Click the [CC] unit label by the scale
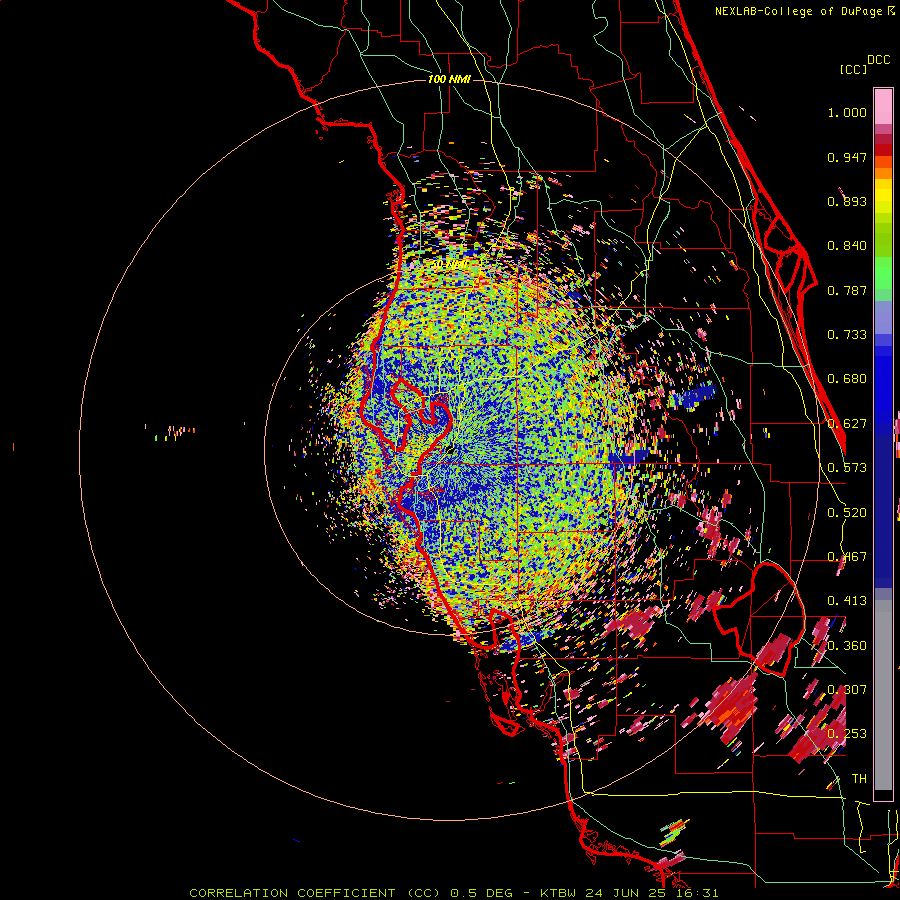This screenshot has width=900, height=900. click(853, 69)
